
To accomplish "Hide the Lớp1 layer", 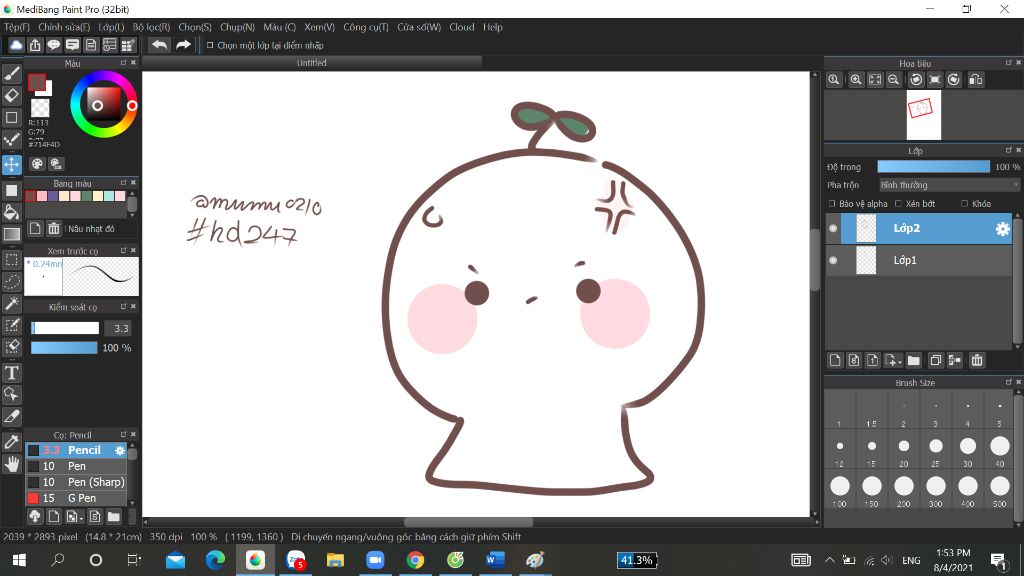I will pyautogui.click(x=833, y=260).
